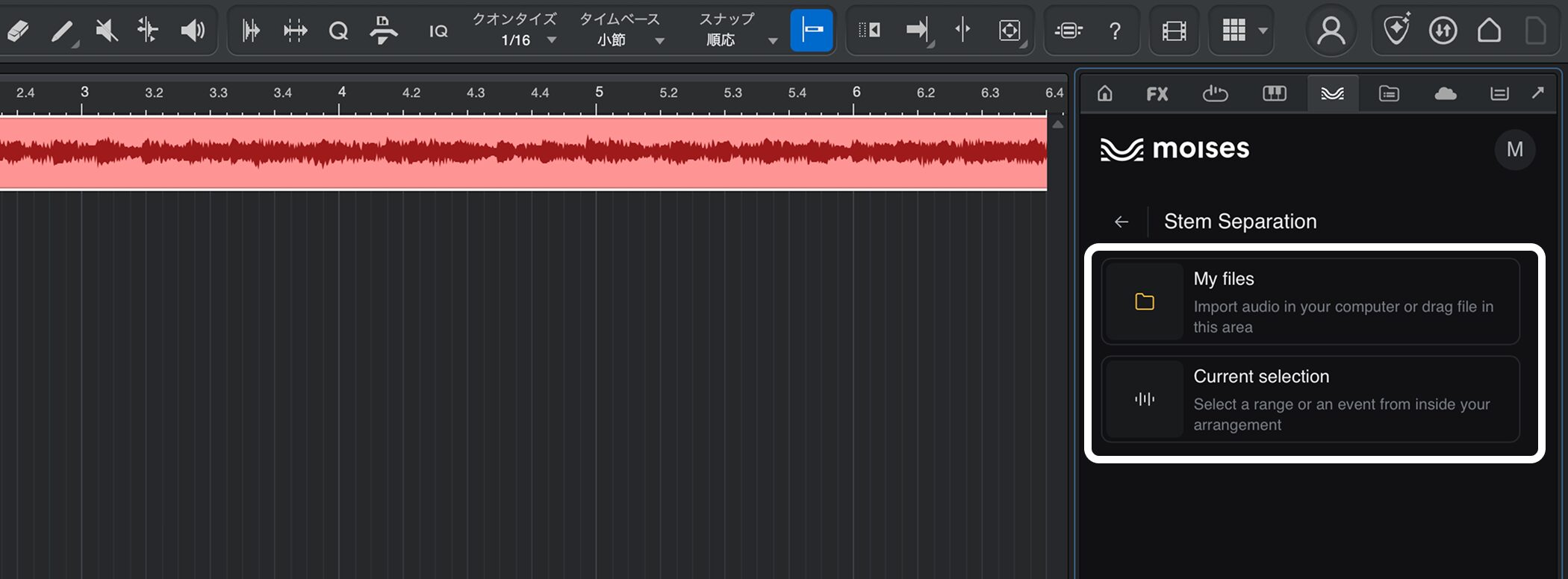
Task: Open the Quantize panel Q icon
Action: 338,31
